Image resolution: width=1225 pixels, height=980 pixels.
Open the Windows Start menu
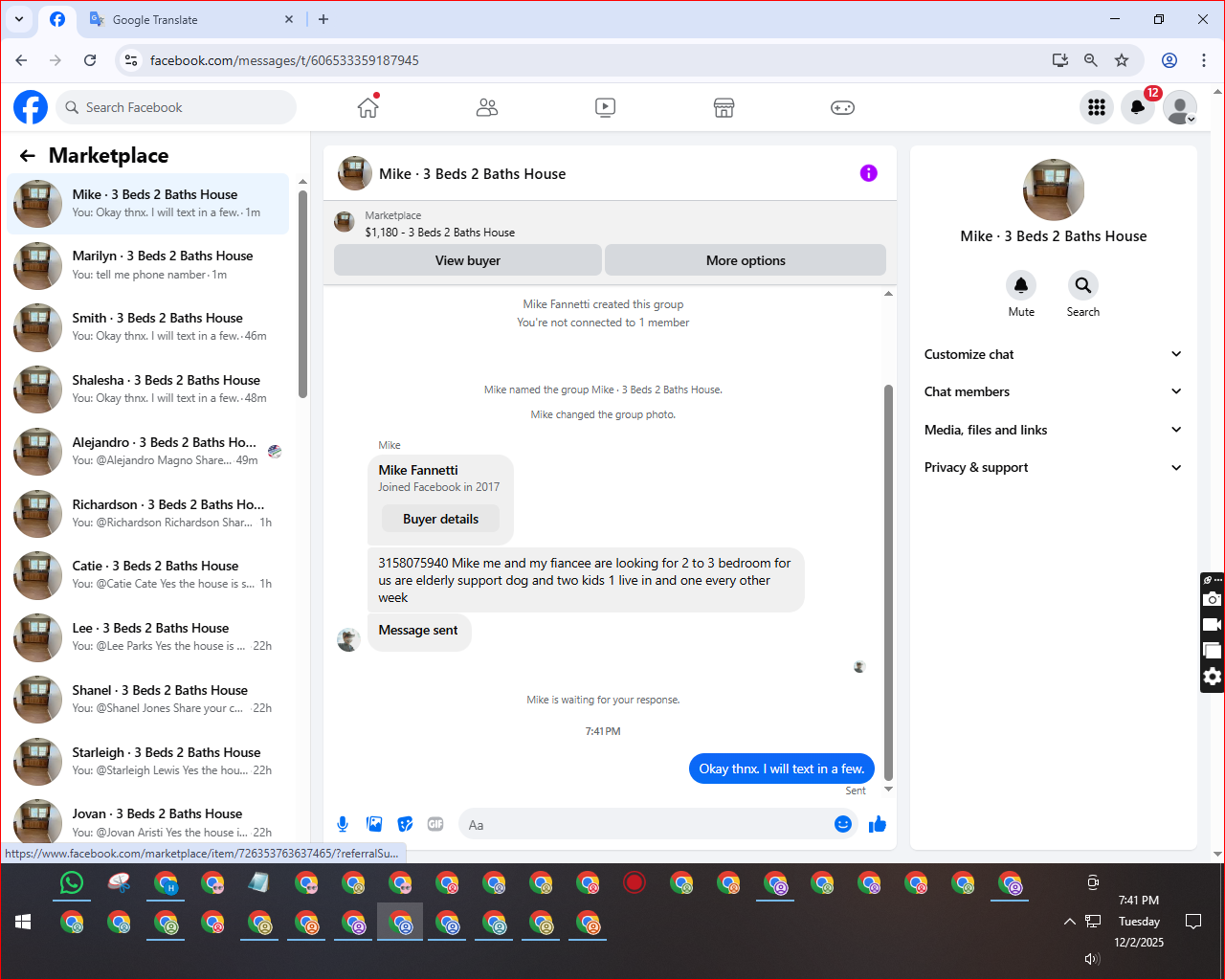[24, 922]
